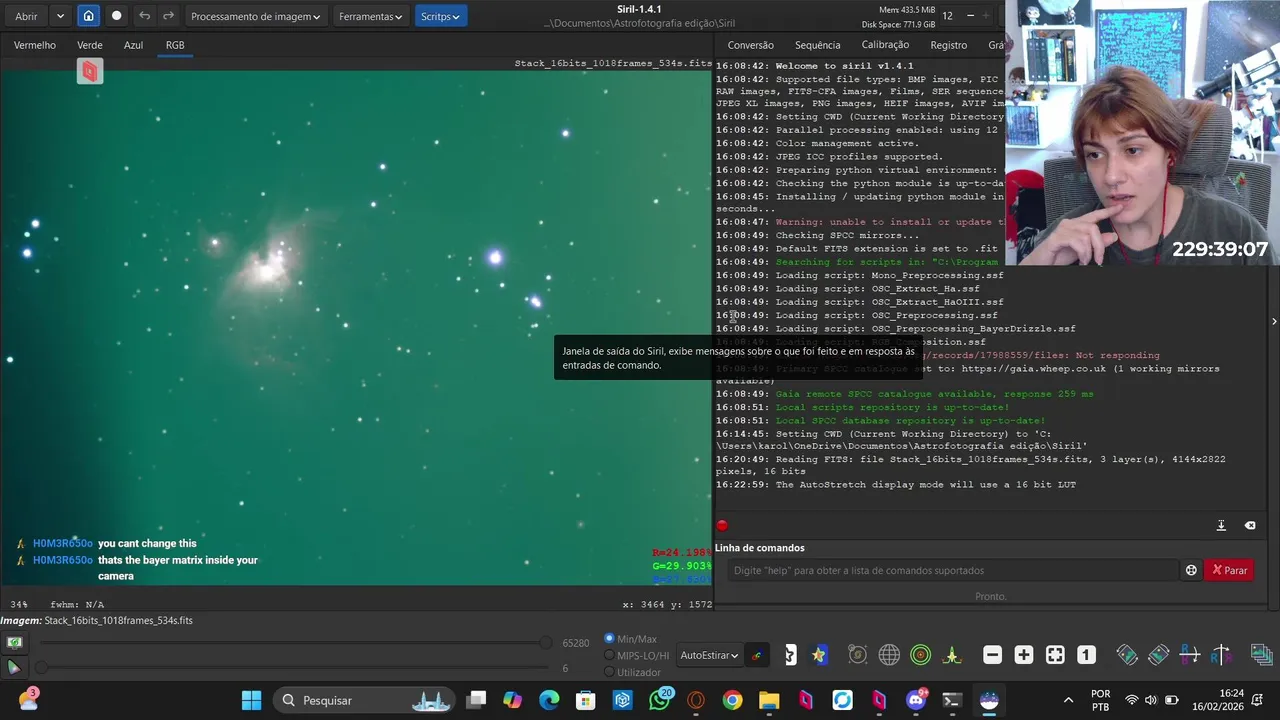Switch to the Vermelho channel tab

coord(35,45)
